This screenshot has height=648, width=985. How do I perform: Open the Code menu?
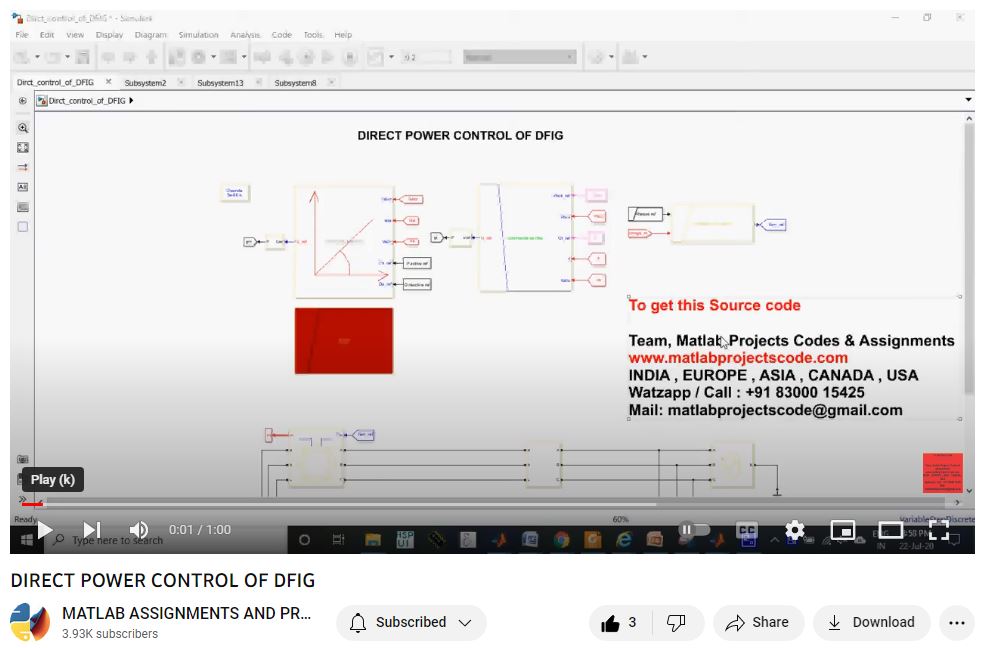[x=281, y=35]
